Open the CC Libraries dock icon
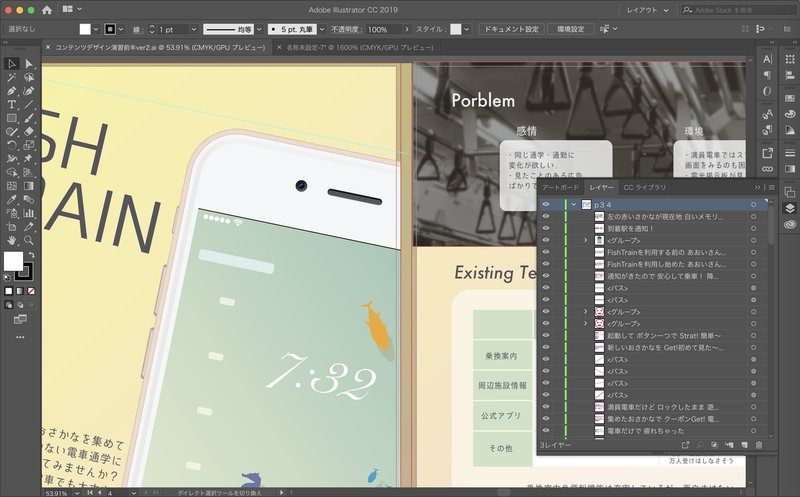 click(790, 224)
